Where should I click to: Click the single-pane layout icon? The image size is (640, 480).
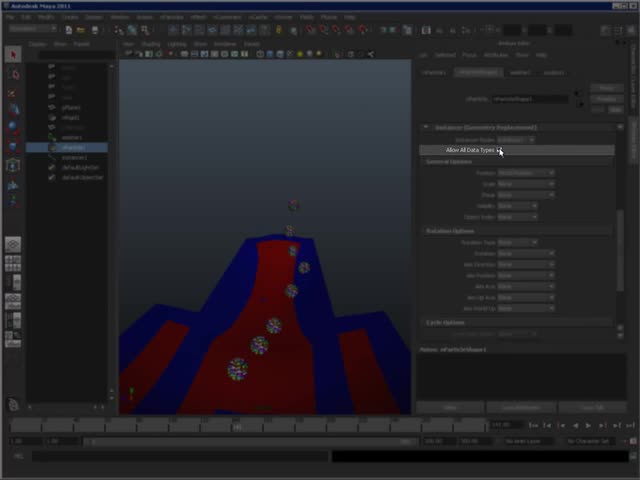pos(13,244)
